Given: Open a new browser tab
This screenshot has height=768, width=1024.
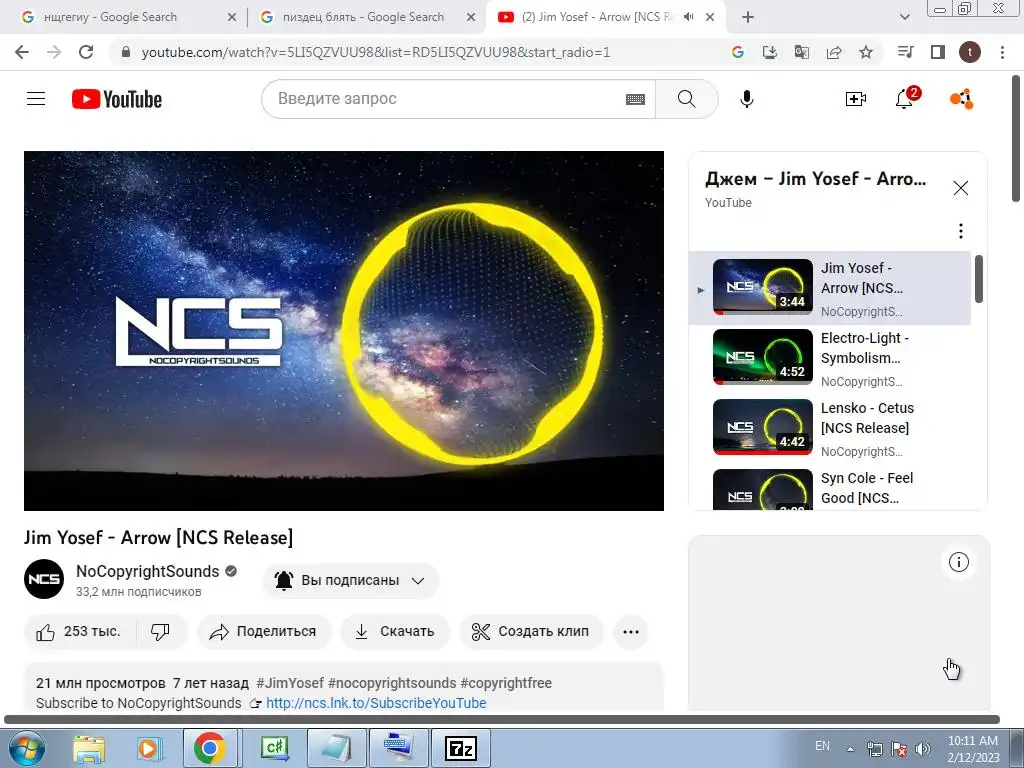Looking at the screenshot, I should 748,17.
